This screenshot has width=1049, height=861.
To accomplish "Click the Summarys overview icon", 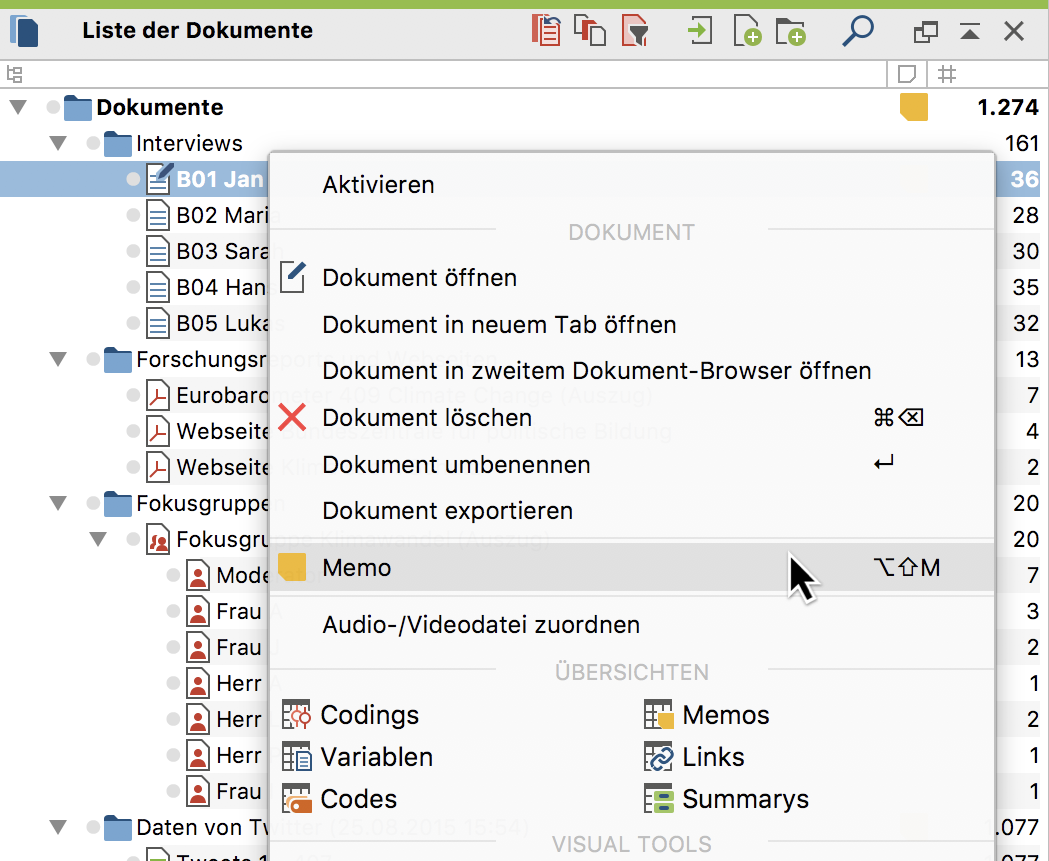I will coord(658,799).
